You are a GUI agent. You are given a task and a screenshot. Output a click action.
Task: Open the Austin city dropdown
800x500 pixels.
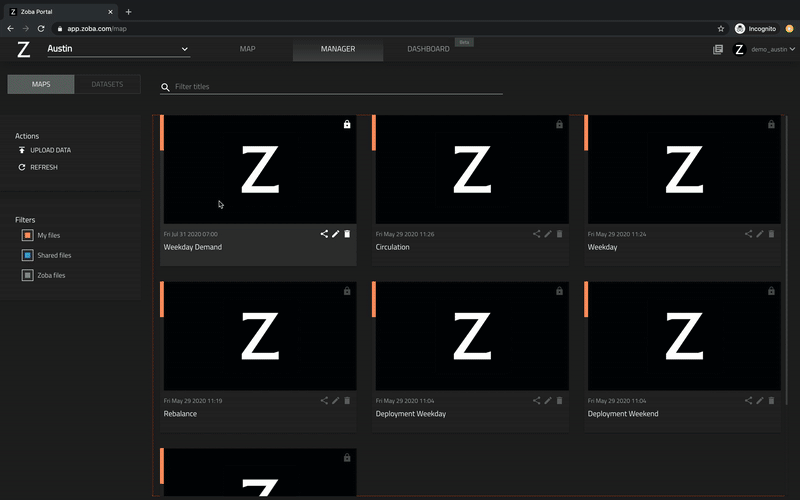point(118,49)
